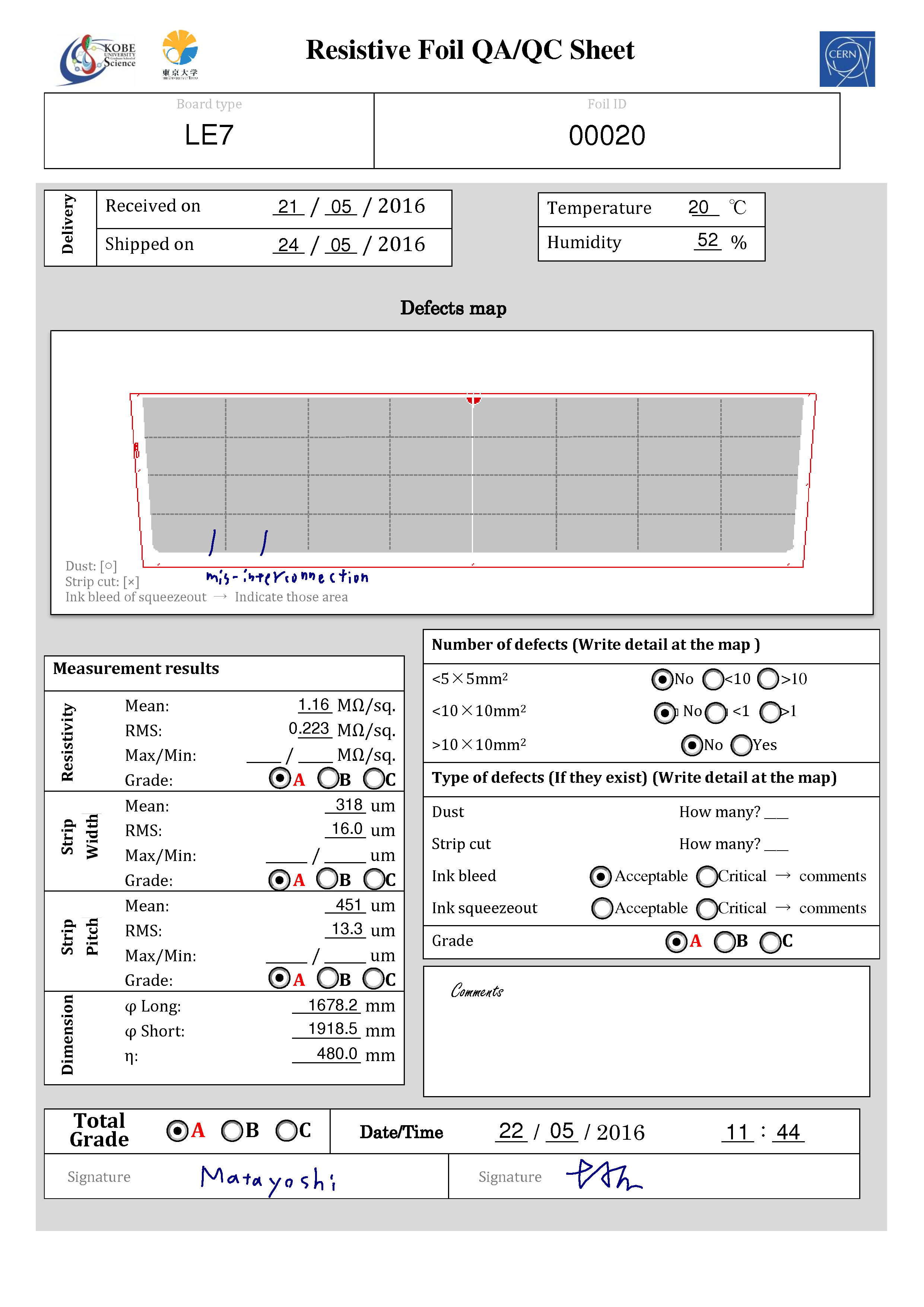Image resolution: width=924 pixels, height=1307 pixels.
Task: Click the Shipped on day field 24
Action: tap(289, 245)
